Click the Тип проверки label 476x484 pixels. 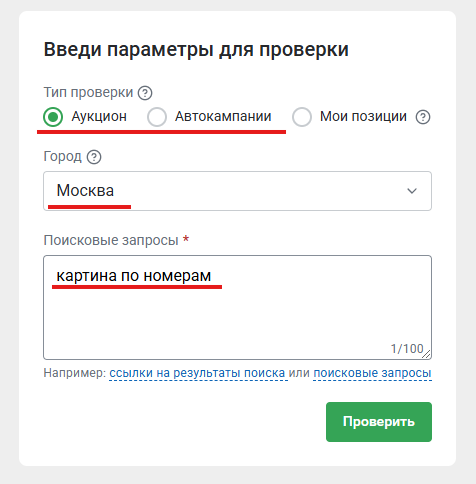pyautogui.click(x=88, y=92)
